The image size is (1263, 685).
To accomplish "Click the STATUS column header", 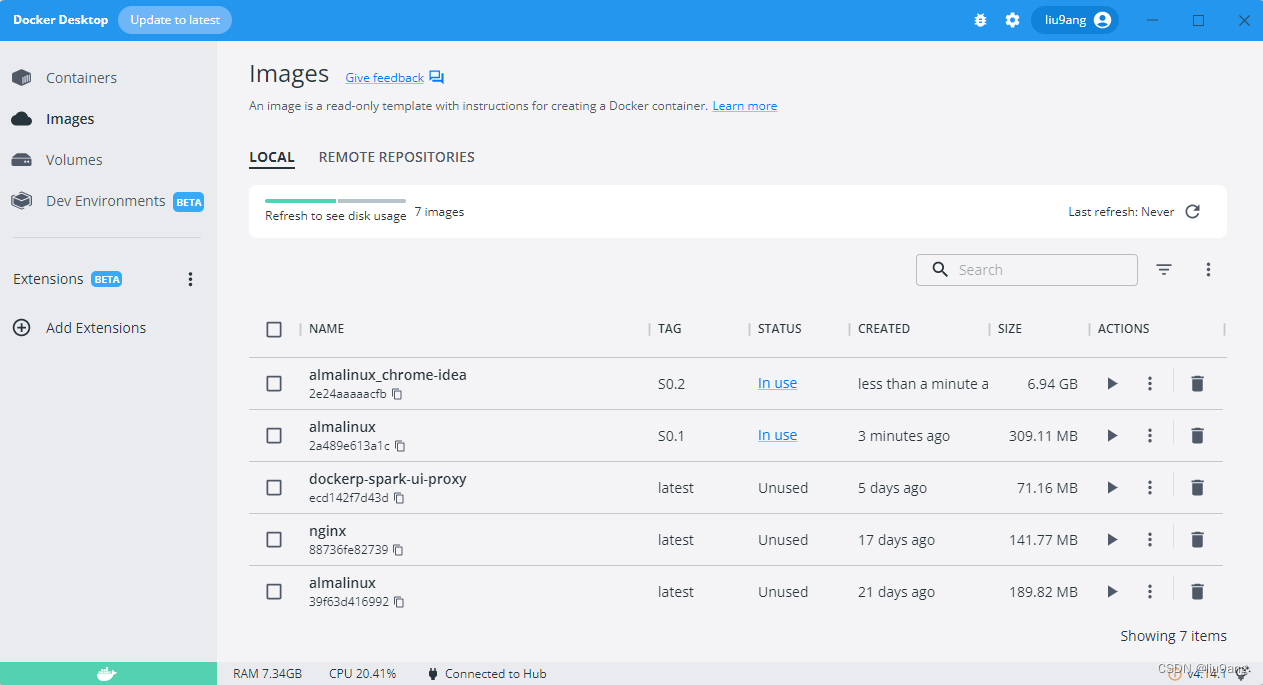I will click(x=780, y=329).
